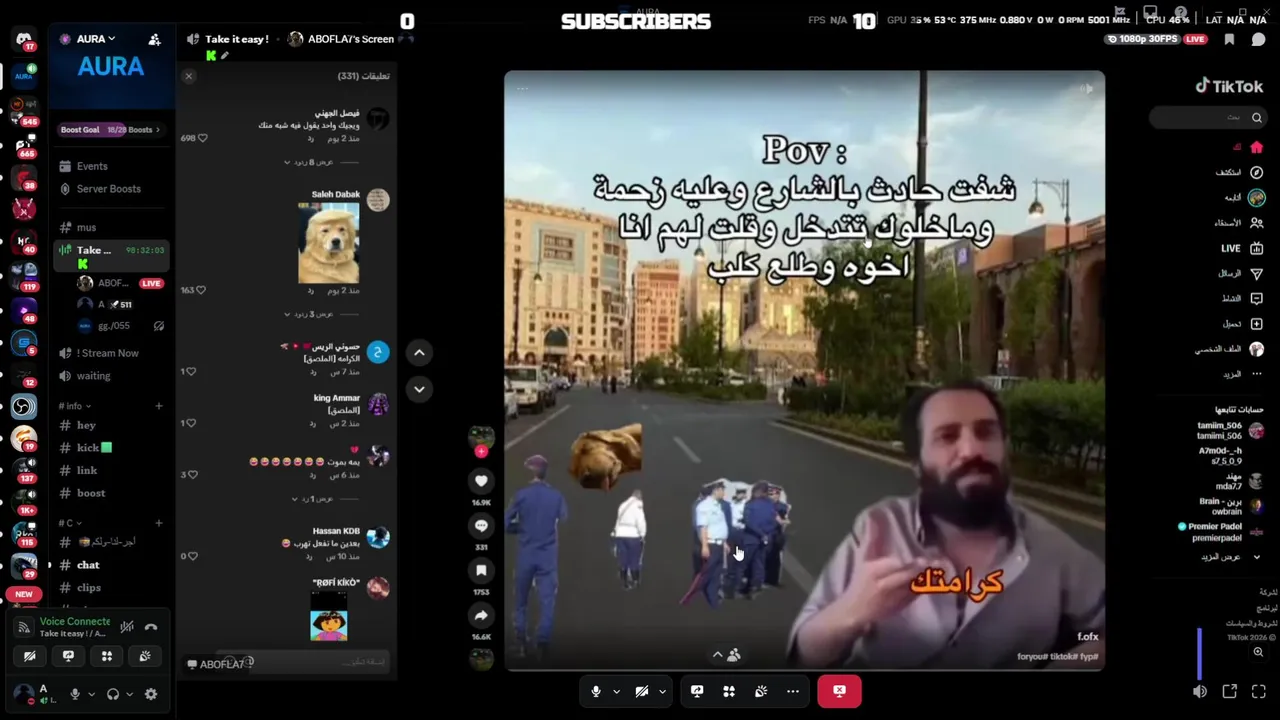Screen dimensions: 1280x720
Task: Like Saleh Dabak's comment with 163 likes
Action: point(201,290)
